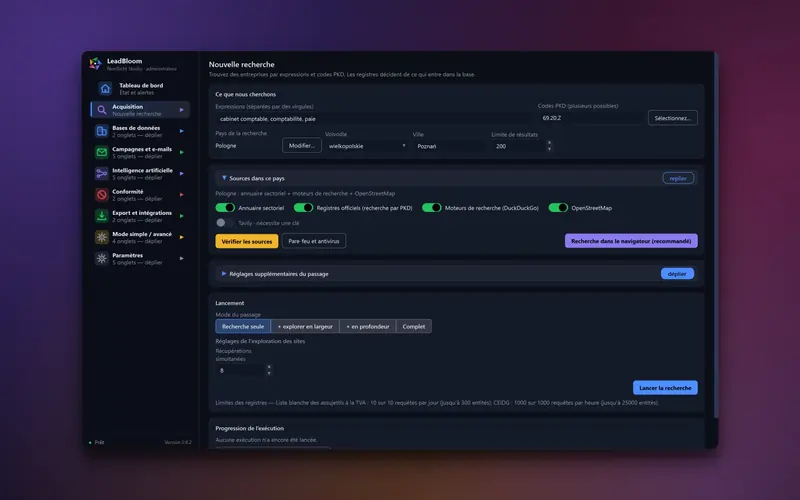Click the Codes PKD field 69.20.Z
Image resolution: width=800 pixels, height=500 pixels.
[590, 118]
